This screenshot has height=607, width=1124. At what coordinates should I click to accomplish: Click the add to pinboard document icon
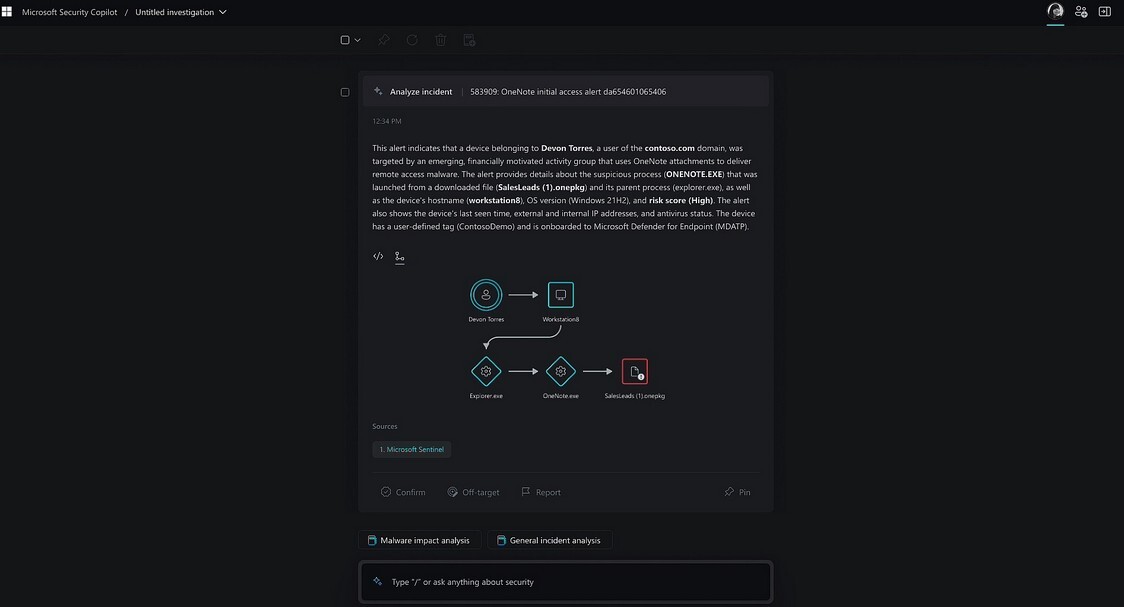[x=469, y=40]
